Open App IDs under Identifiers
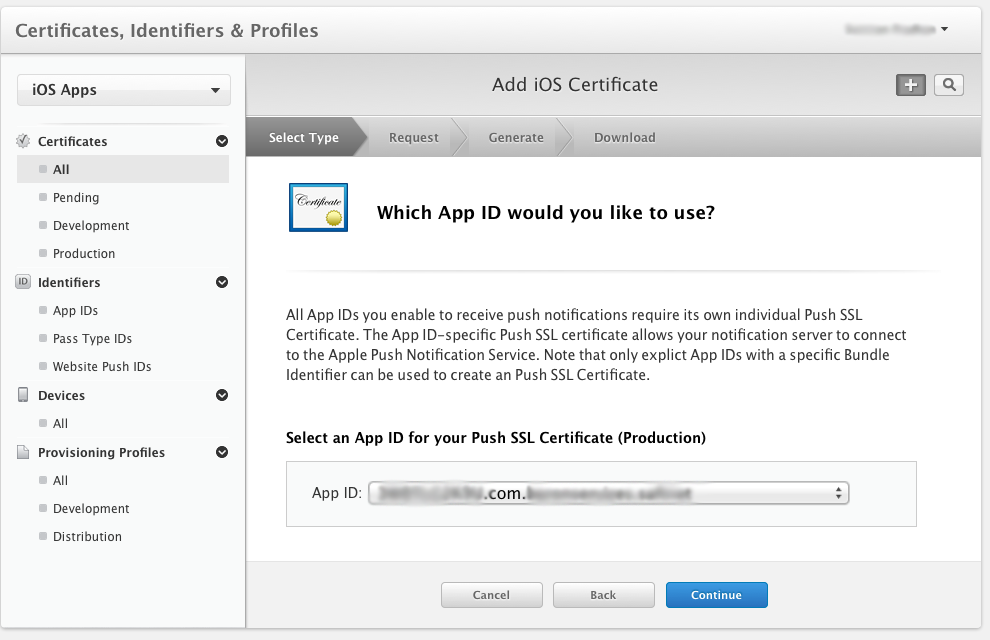 pos(75,311)
